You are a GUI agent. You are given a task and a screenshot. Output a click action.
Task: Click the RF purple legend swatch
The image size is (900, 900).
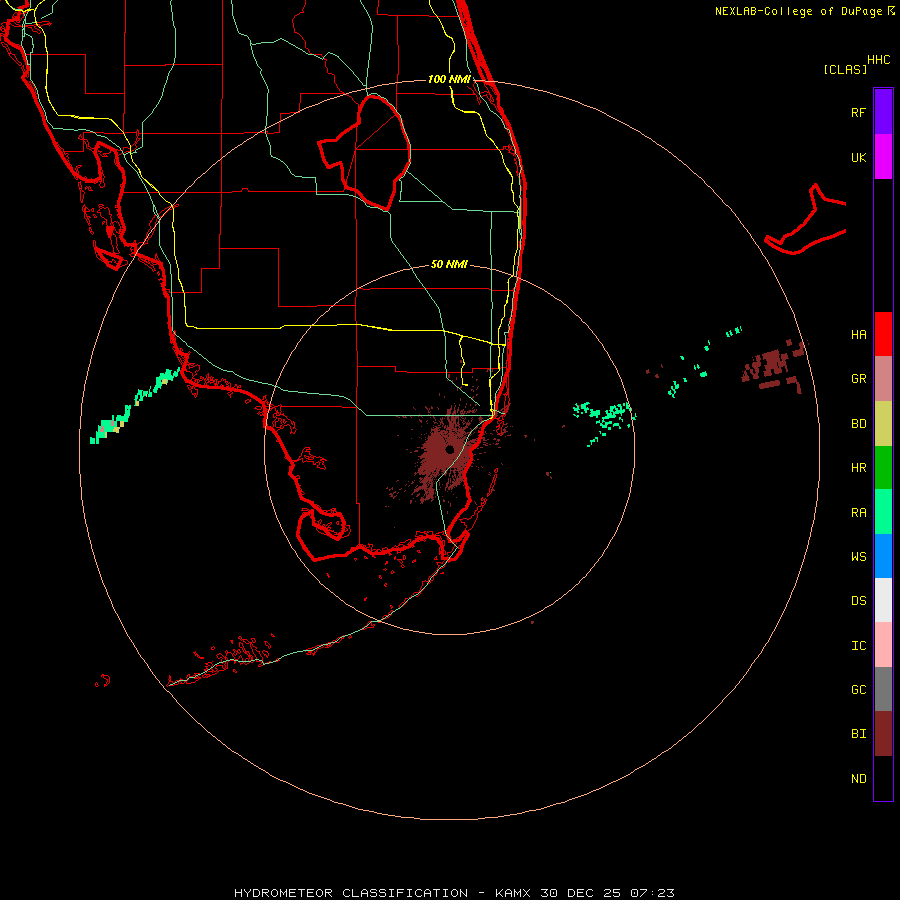pos(883,112)
